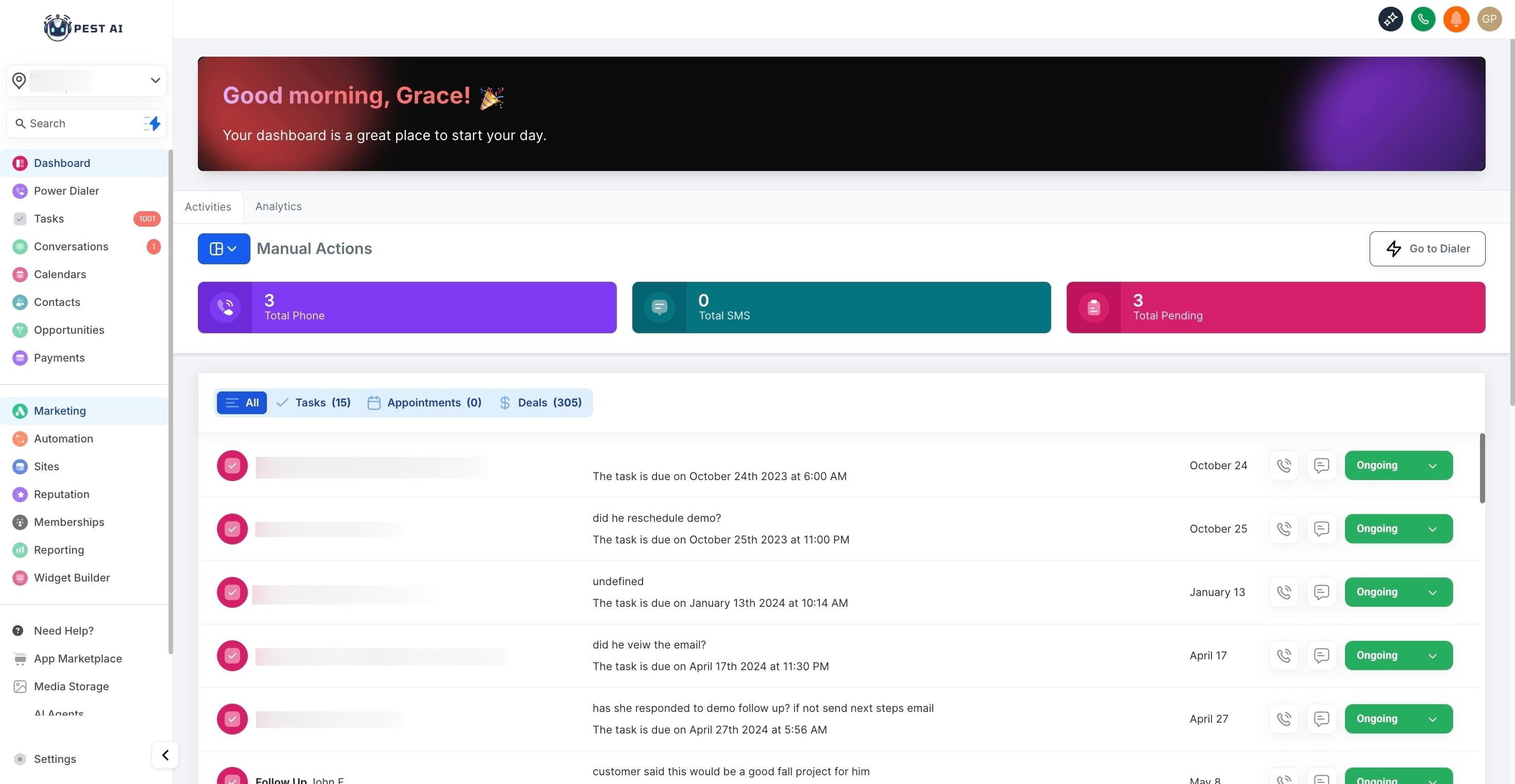Click the sidebar scrollbar
The width and height of the screenshot is (1515, 784).
pos(171,401)
